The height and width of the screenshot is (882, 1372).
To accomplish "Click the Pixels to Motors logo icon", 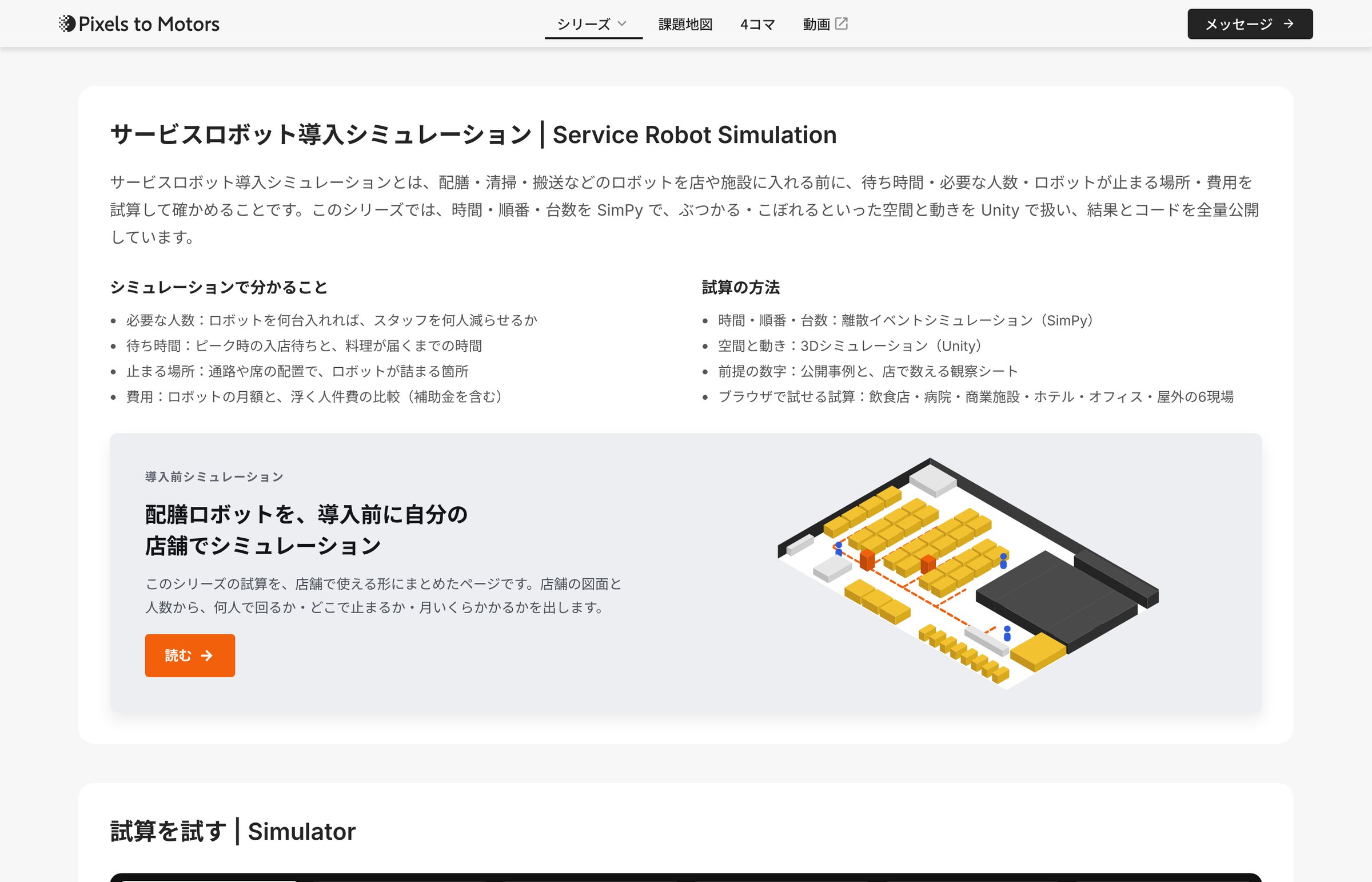I will coord(67,23).
